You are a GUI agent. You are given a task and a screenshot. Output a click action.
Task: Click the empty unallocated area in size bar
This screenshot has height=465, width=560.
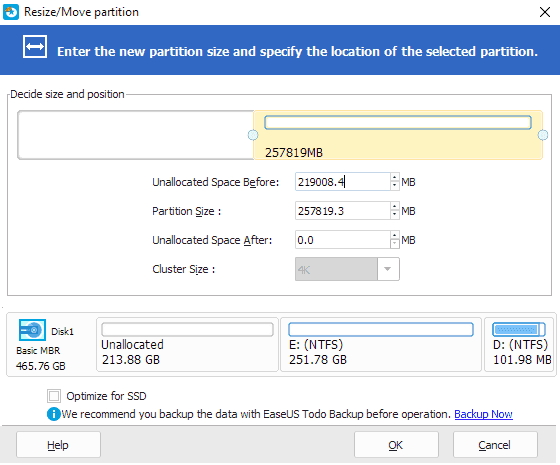[x=135, y=135]
